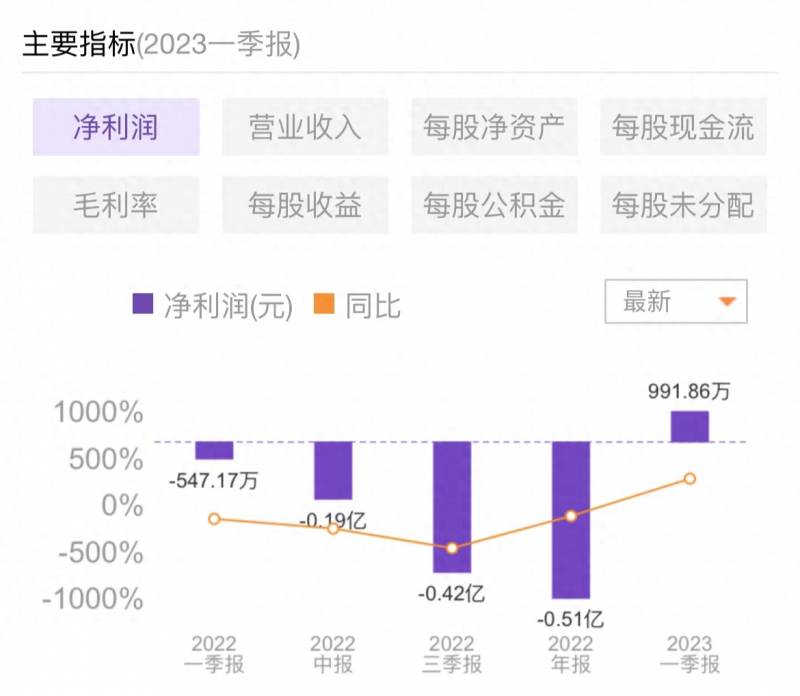Click the 同比 point for 2022 一季报

click(214, 519)
